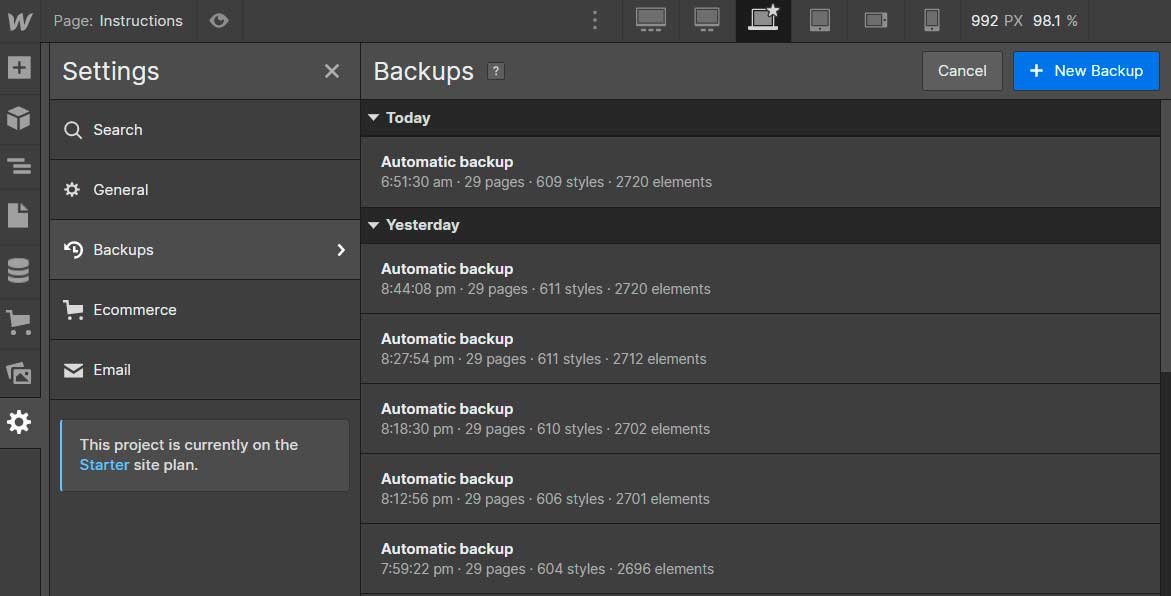Image resolution: width=1171 pixels, height=596 pixels.
Task: Collapse the Yesterday backups group
Action: point(374,225)
